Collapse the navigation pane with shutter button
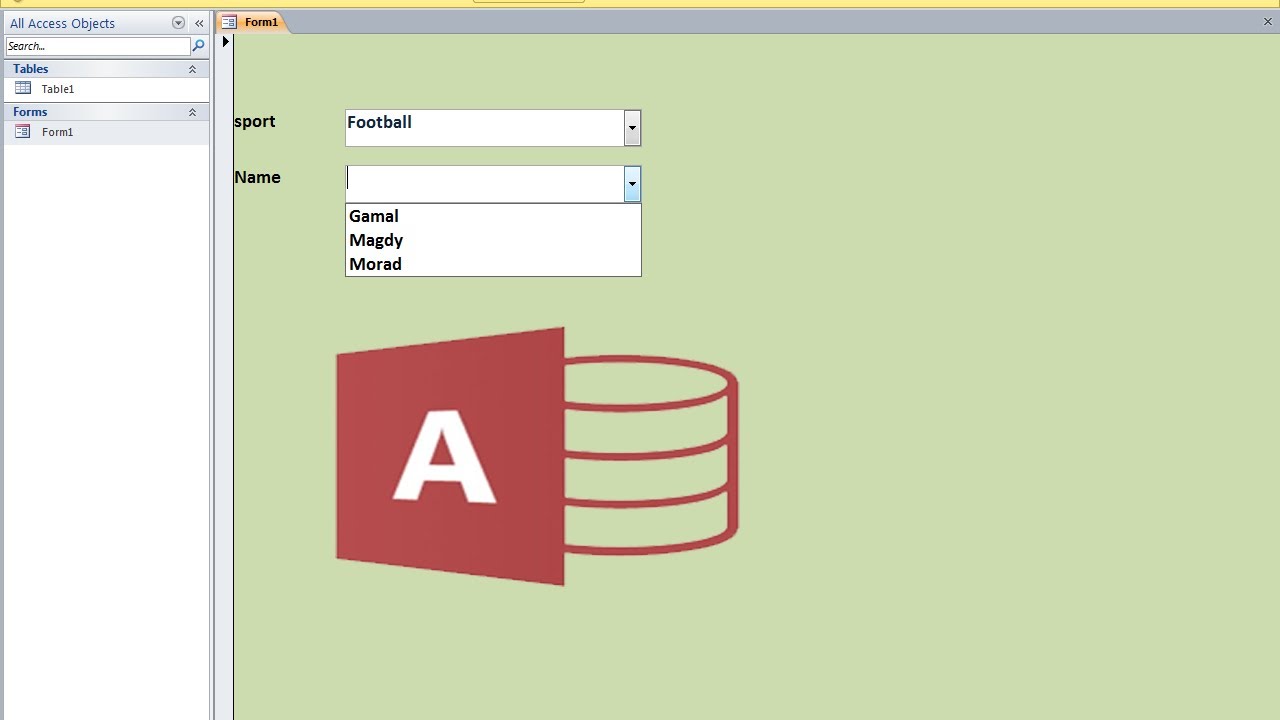 199,23
